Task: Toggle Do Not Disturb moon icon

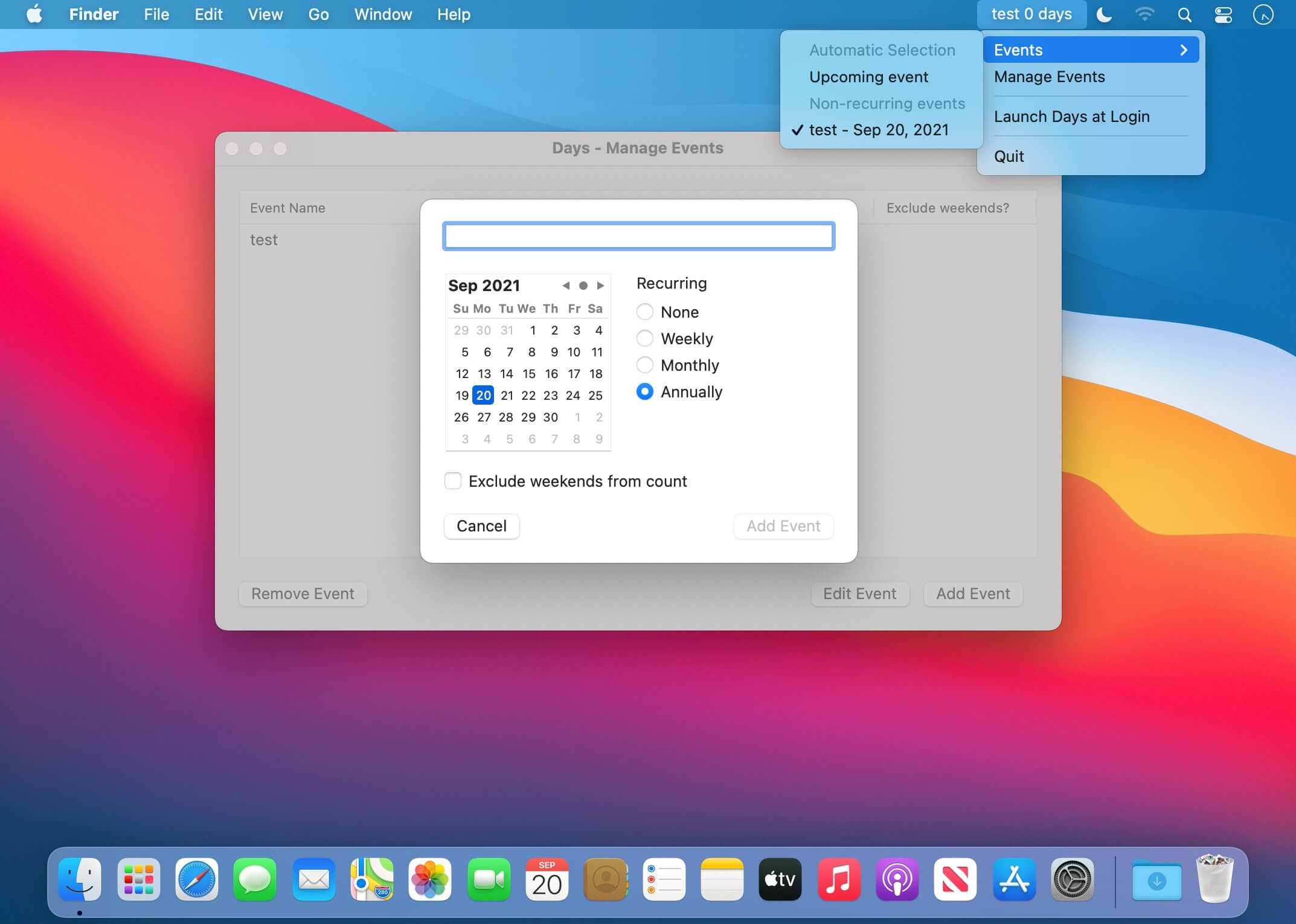Action: pyautogui.click(x=1104, y=14)
